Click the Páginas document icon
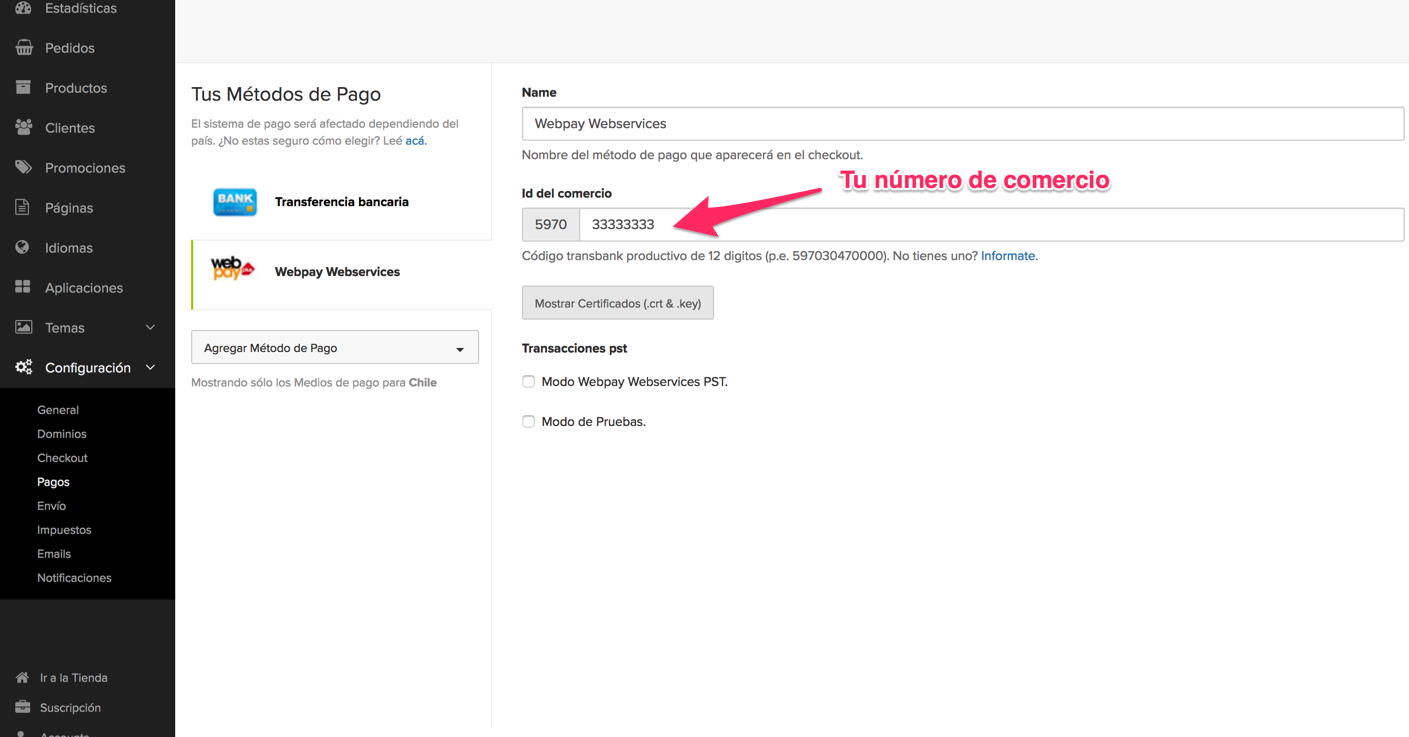 point(23,208)
